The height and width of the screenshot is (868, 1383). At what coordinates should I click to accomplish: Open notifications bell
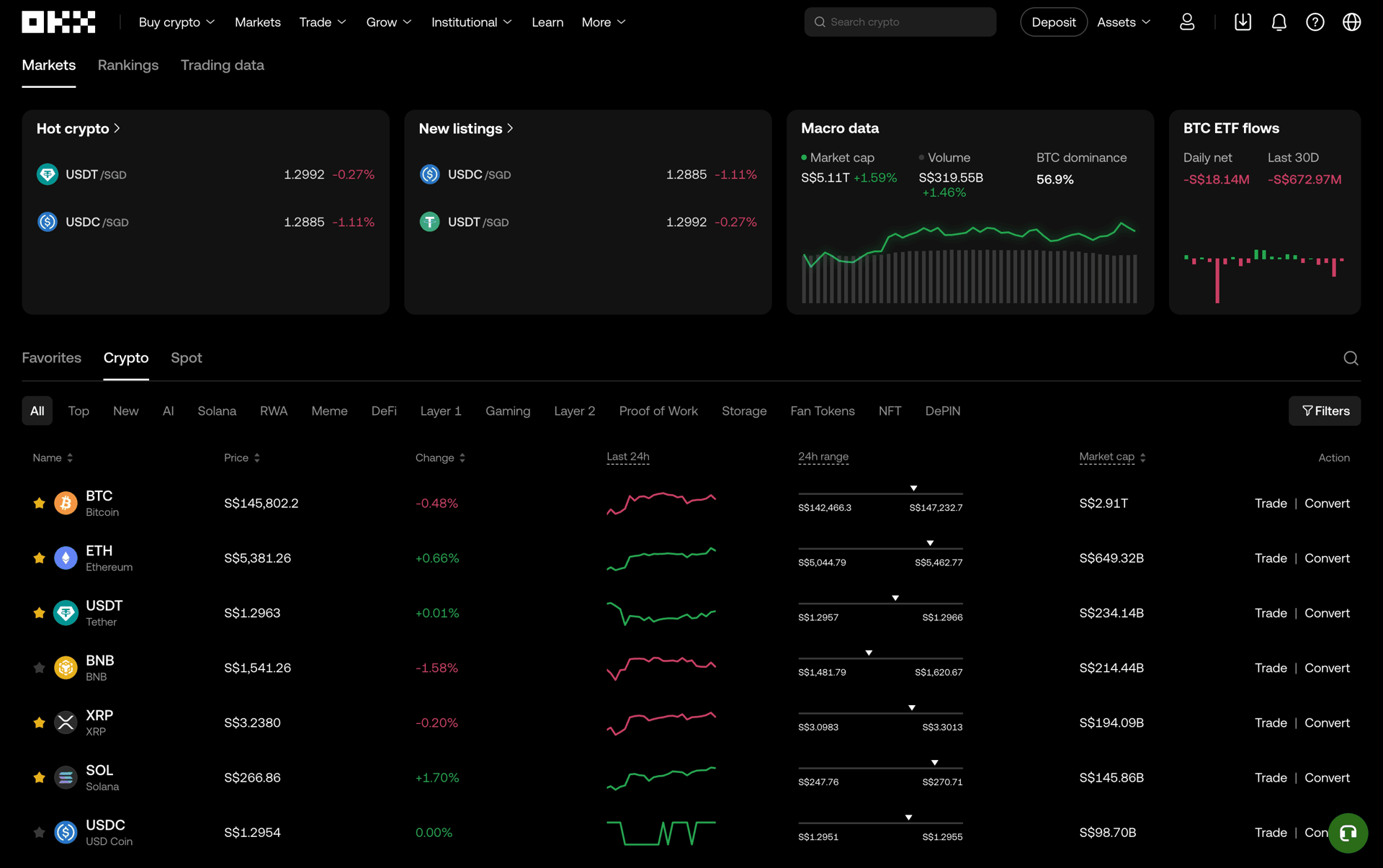click(x=1279, y=22)
